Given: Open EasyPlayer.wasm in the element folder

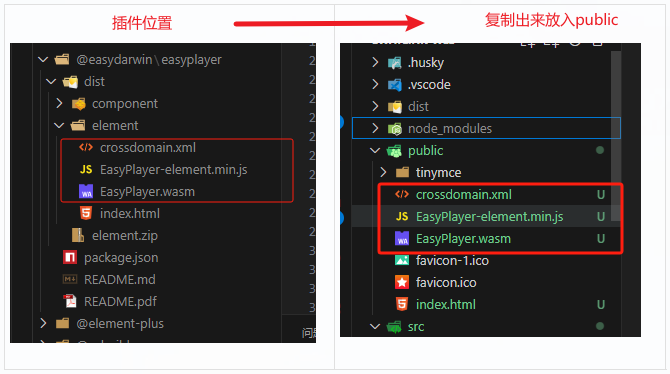Looking at the screenshot, I should [x=147, y=192].
